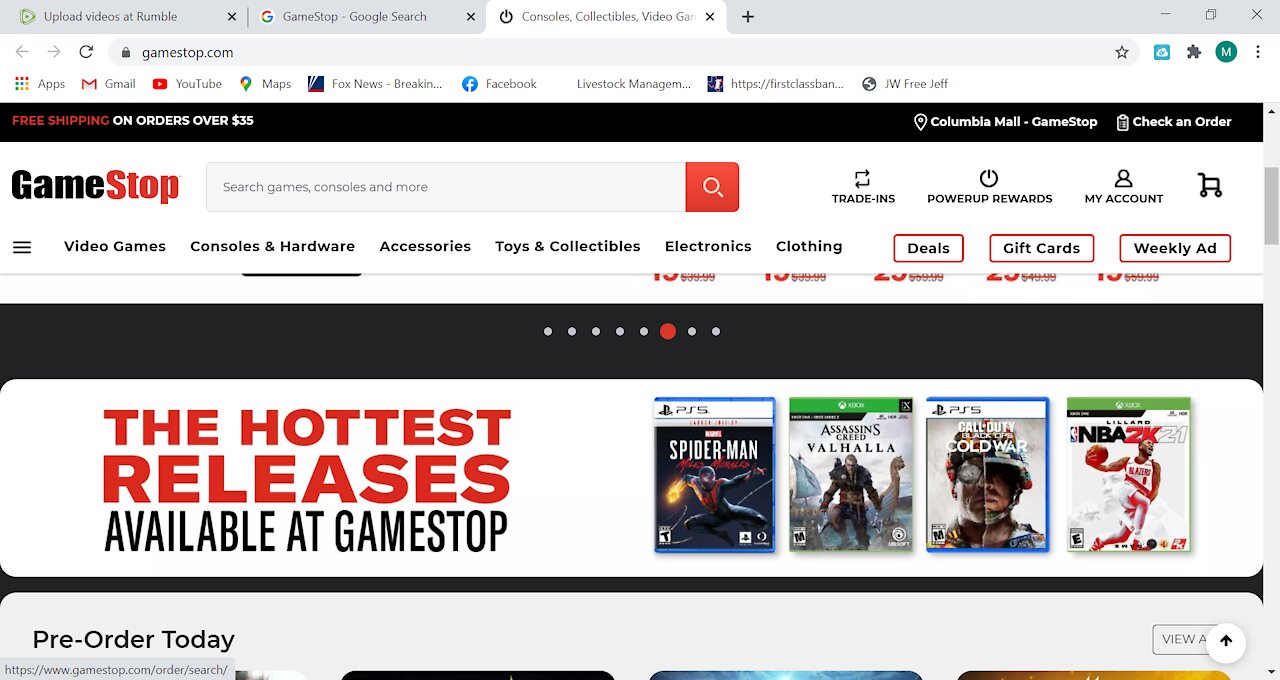Bookmark this page with star icon
The height and width of the screenshot is (680, 1280).
[x=1122, y=52]
